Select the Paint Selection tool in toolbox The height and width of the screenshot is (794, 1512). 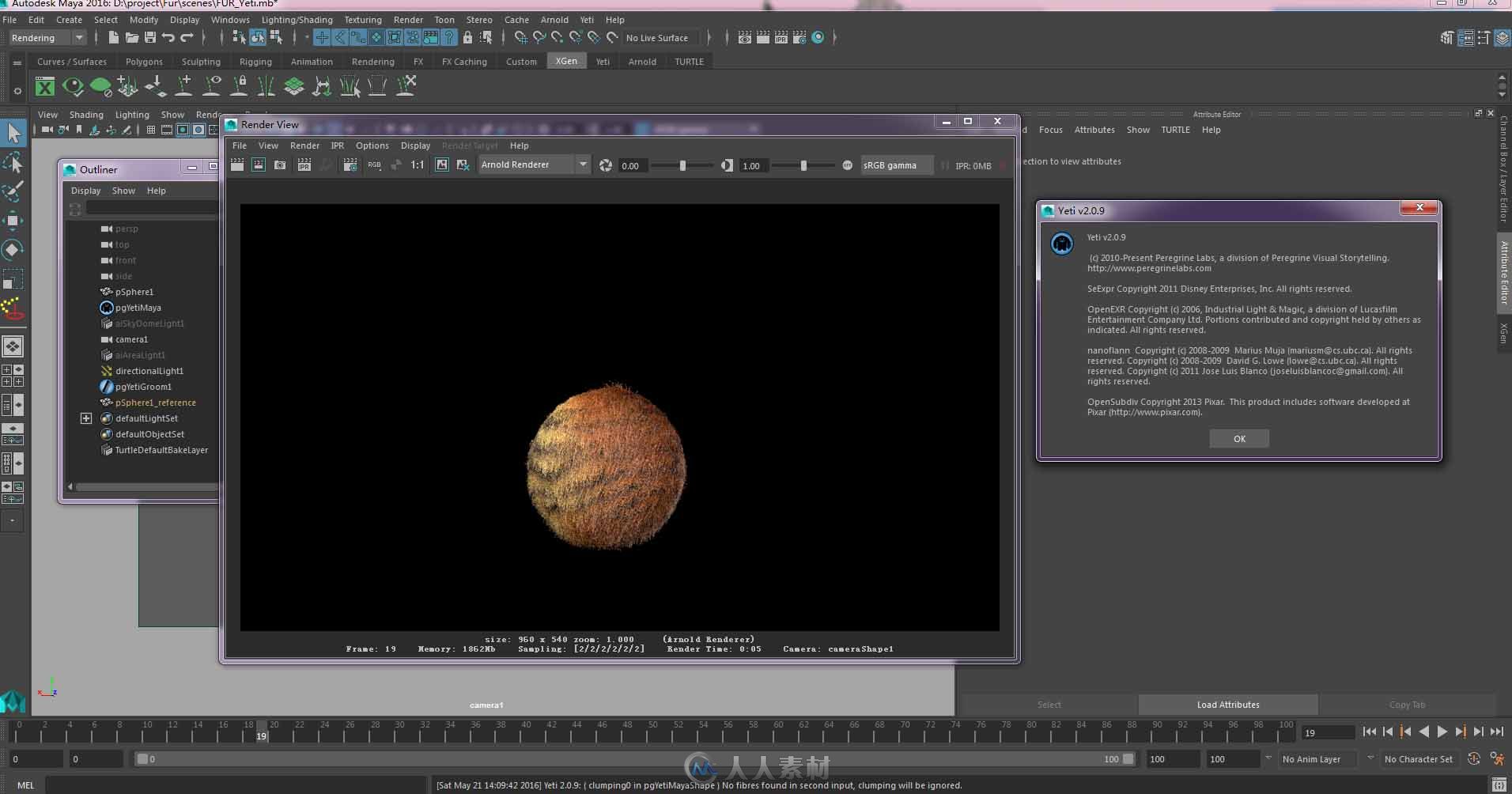pyautogui.click(x=13, y=191)
